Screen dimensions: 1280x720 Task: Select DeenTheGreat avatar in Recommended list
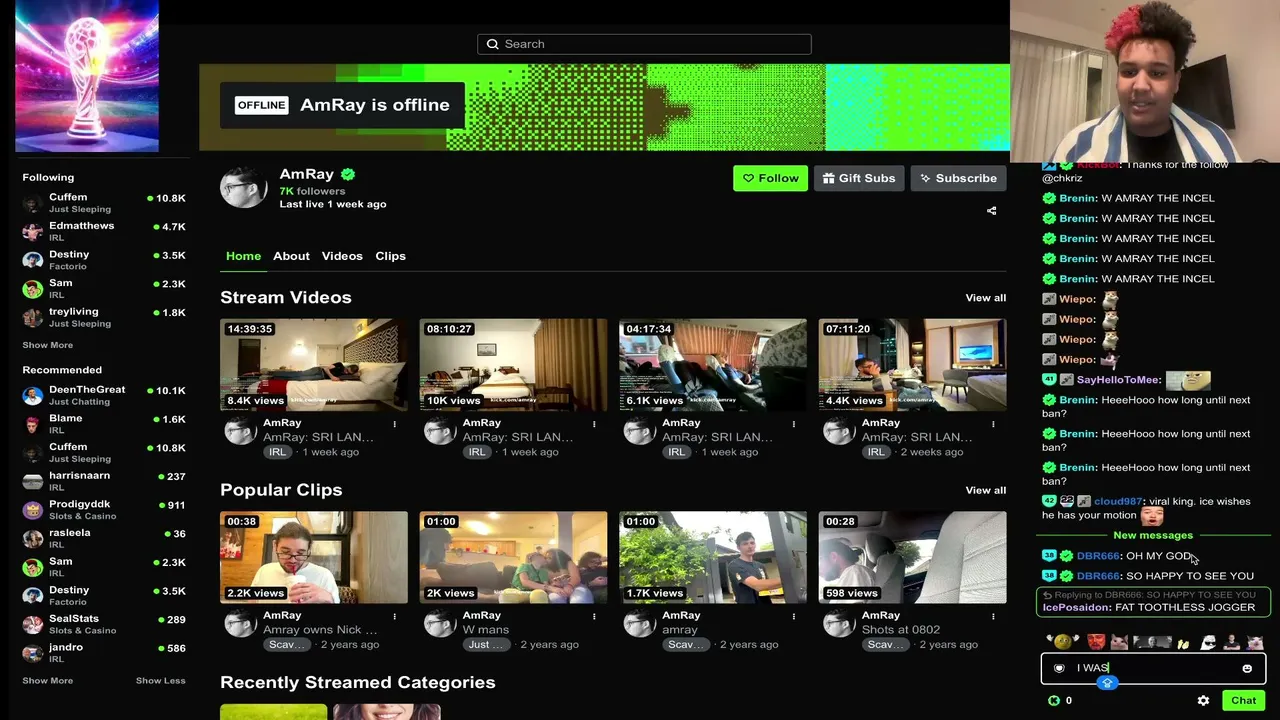click(33, 395)
